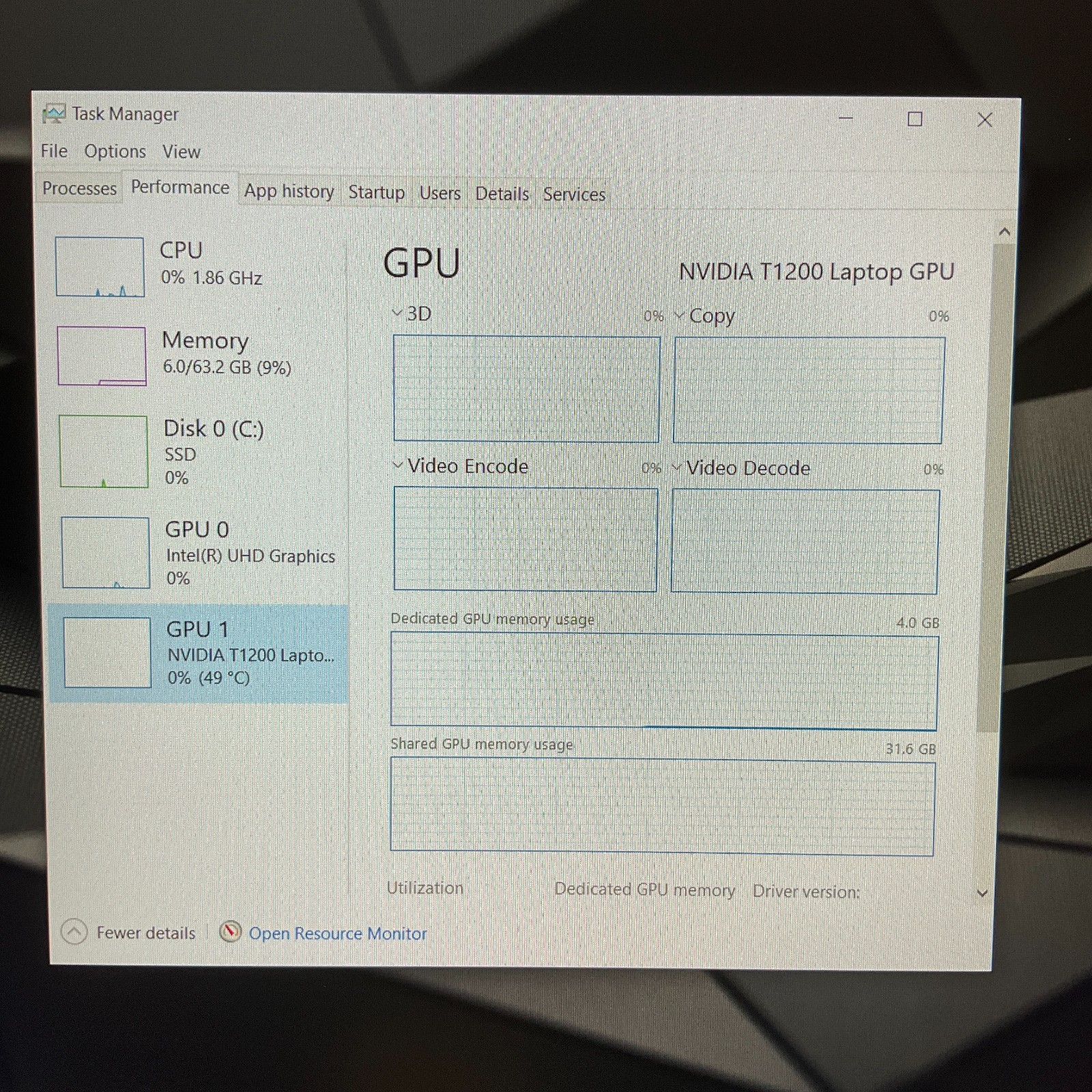Viewport: 1092px width, 1092px height.
Task: Click the Video Decode usage graph
Action: [805, 541]
